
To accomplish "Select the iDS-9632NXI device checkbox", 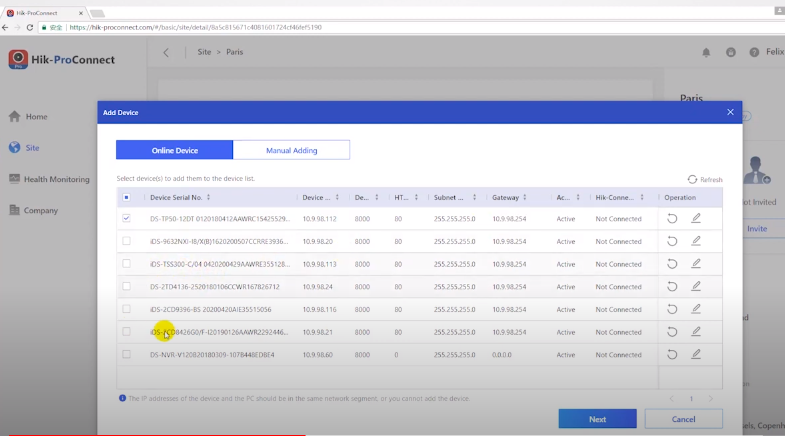I will point(126,241).
